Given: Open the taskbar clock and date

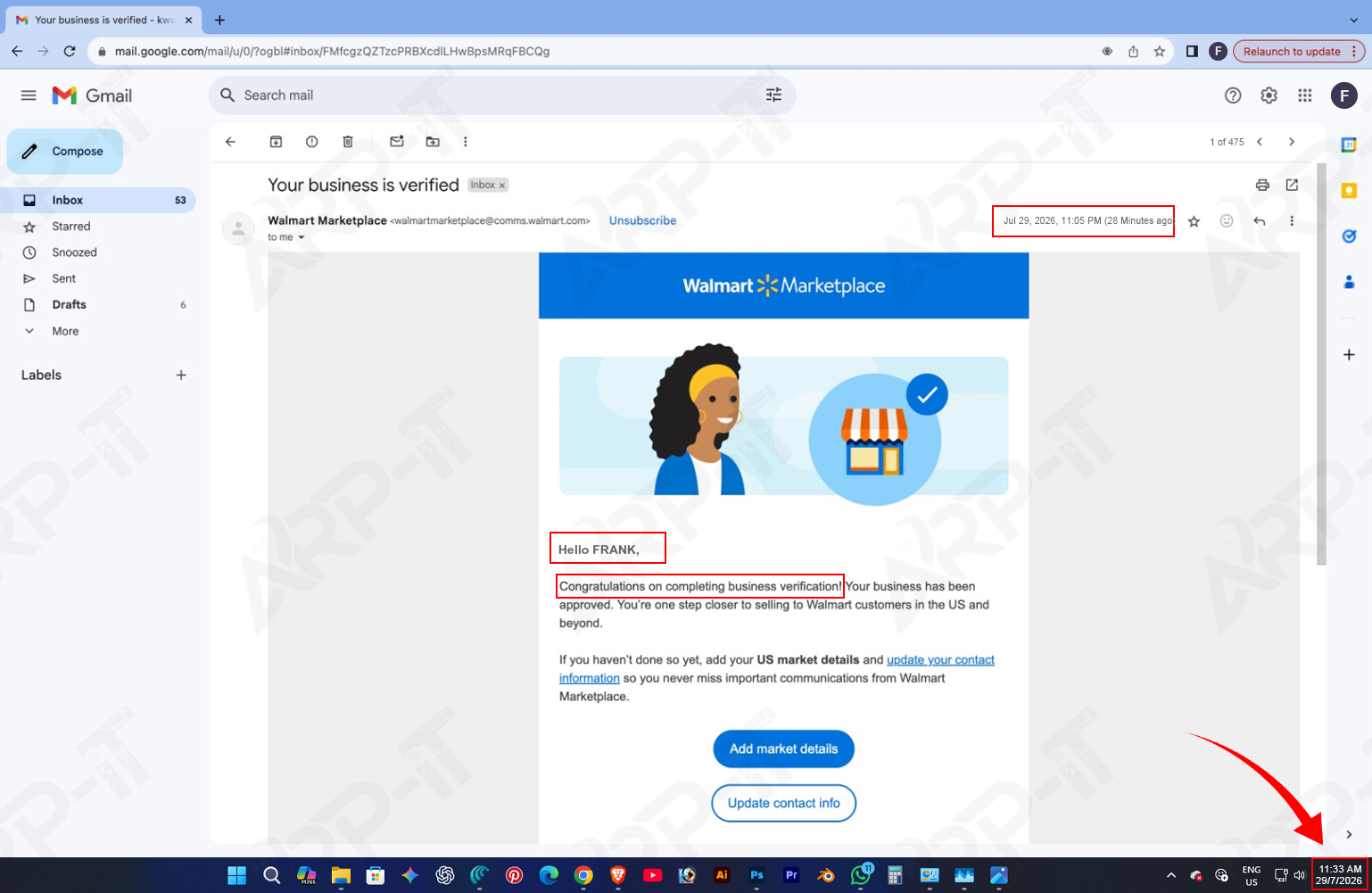Looking at the screenshot, I should (1339, 874).
